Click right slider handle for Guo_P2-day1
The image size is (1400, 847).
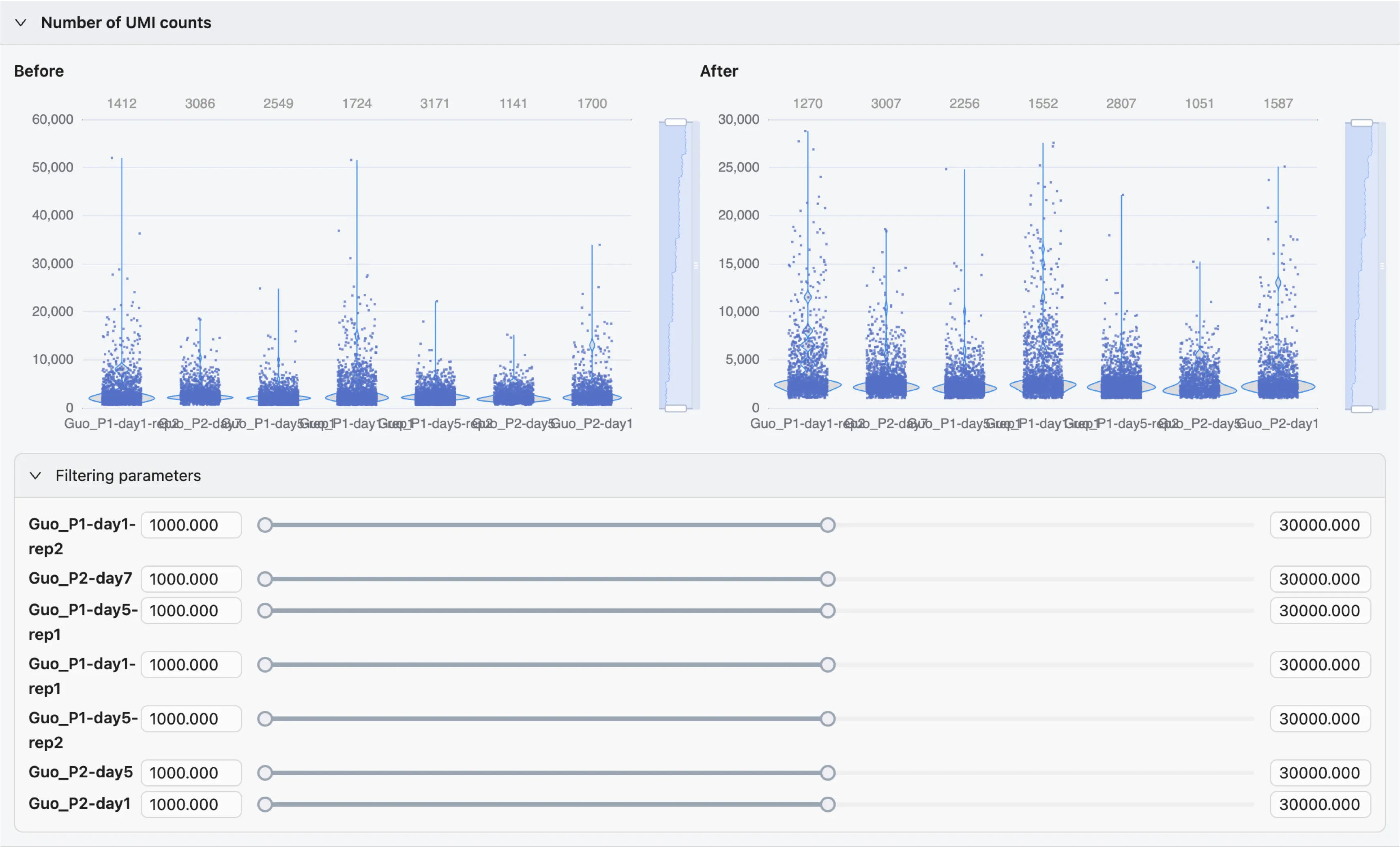828,804
